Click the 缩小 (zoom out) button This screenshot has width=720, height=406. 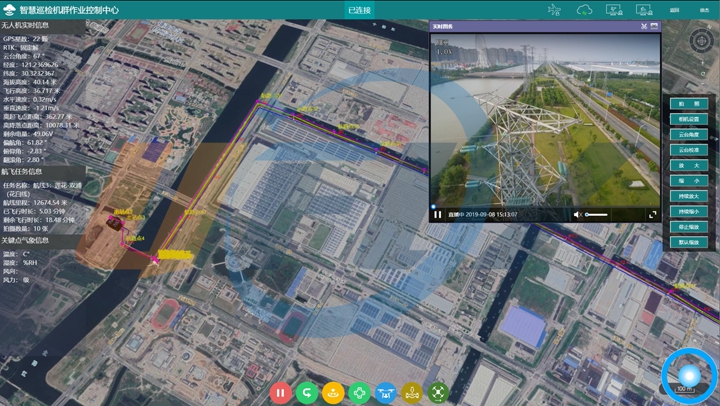pyautogui.click(x=689, y=180)
